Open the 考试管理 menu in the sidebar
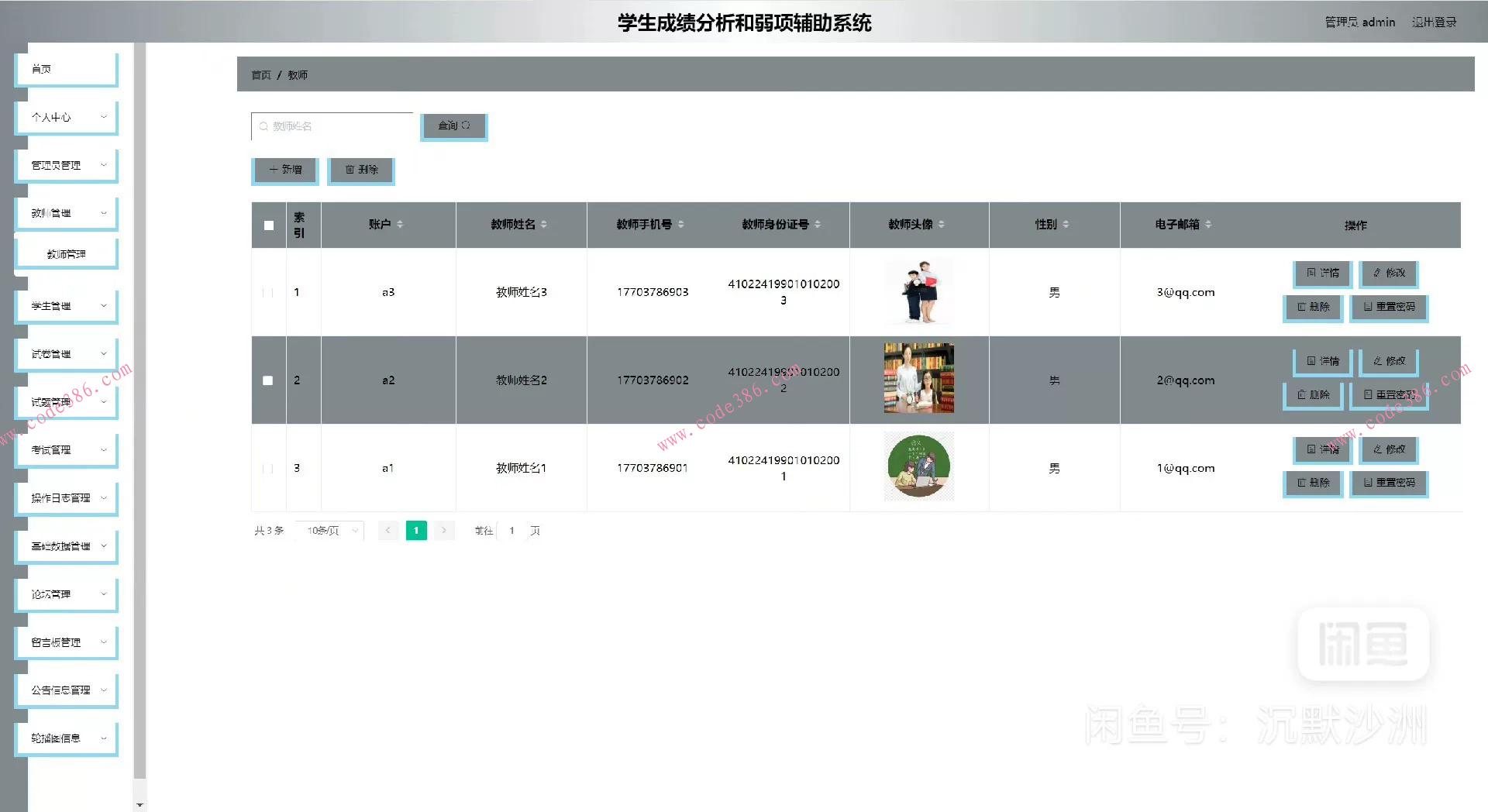1488x812 pixels. pyautogui.click(x=65, y=449)
